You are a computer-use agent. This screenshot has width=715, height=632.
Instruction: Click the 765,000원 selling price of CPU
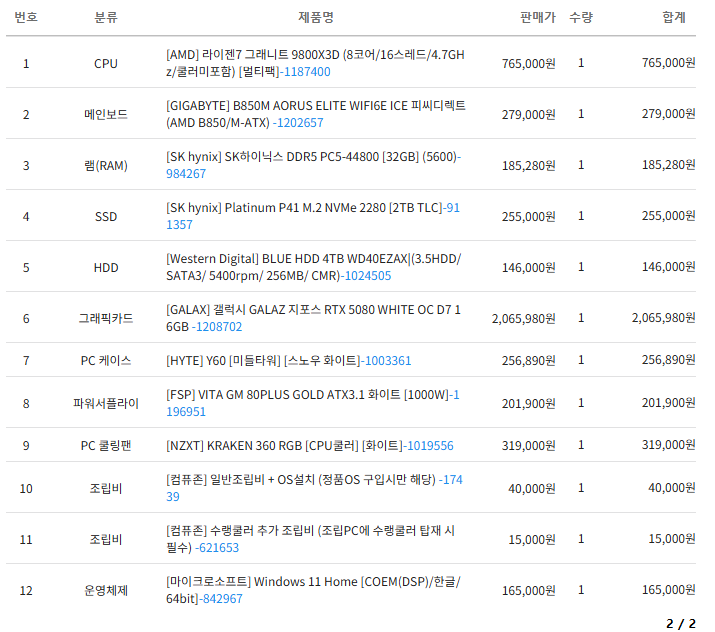[x=528, y=63]
